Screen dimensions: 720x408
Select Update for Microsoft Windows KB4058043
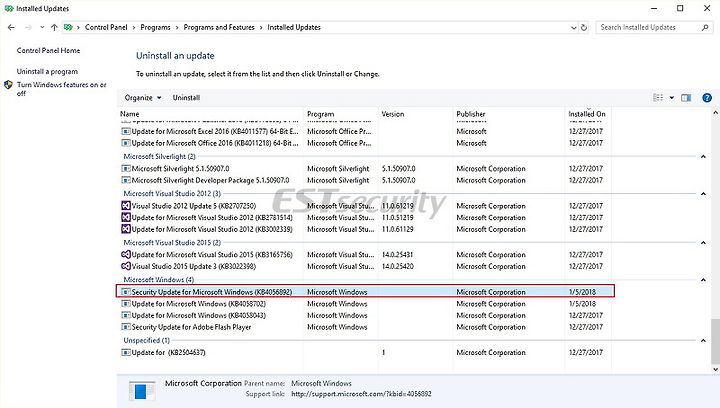(x=198, y=315)
